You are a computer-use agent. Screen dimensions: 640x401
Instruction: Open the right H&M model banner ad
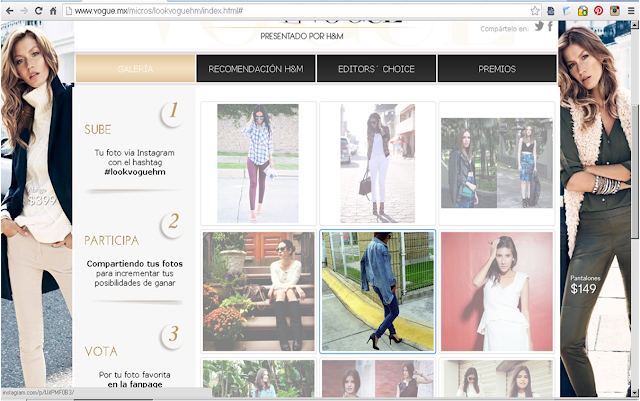[x=594, y=208]
